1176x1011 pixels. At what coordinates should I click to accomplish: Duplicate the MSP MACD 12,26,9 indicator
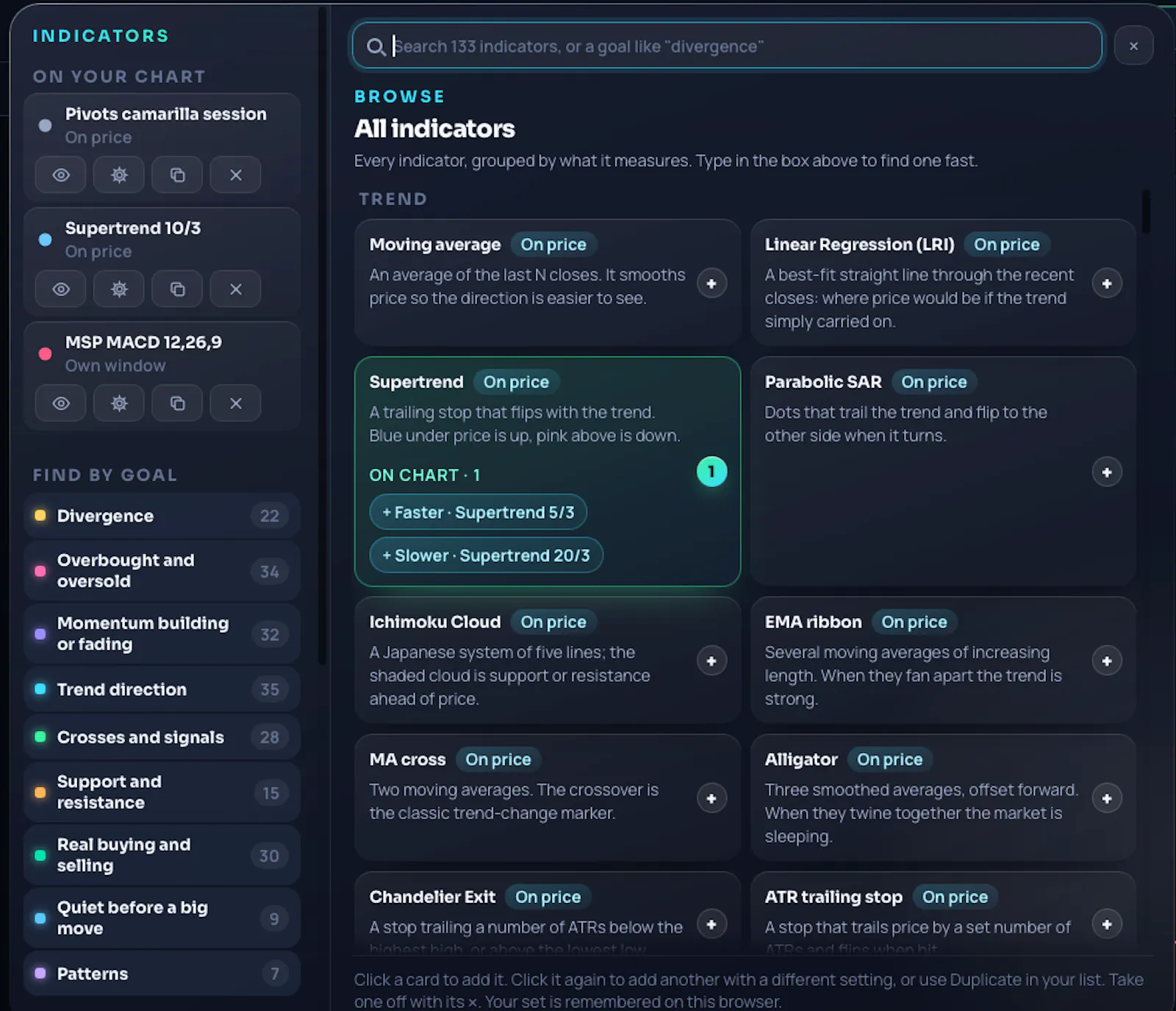(177, 403)
